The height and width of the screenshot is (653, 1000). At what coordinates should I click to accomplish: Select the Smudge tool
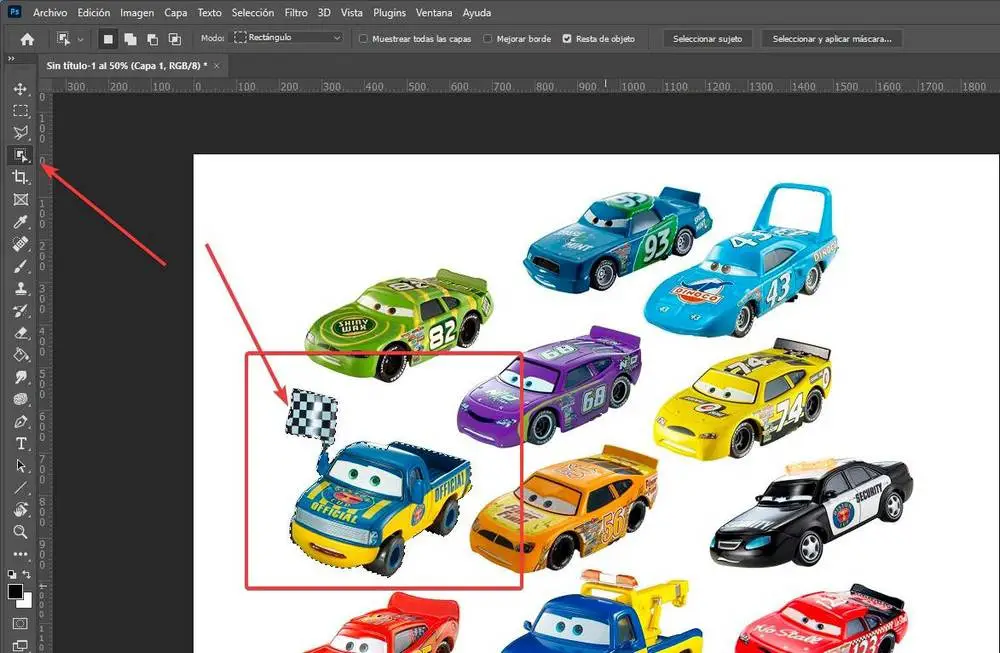(x=20, y=378)
